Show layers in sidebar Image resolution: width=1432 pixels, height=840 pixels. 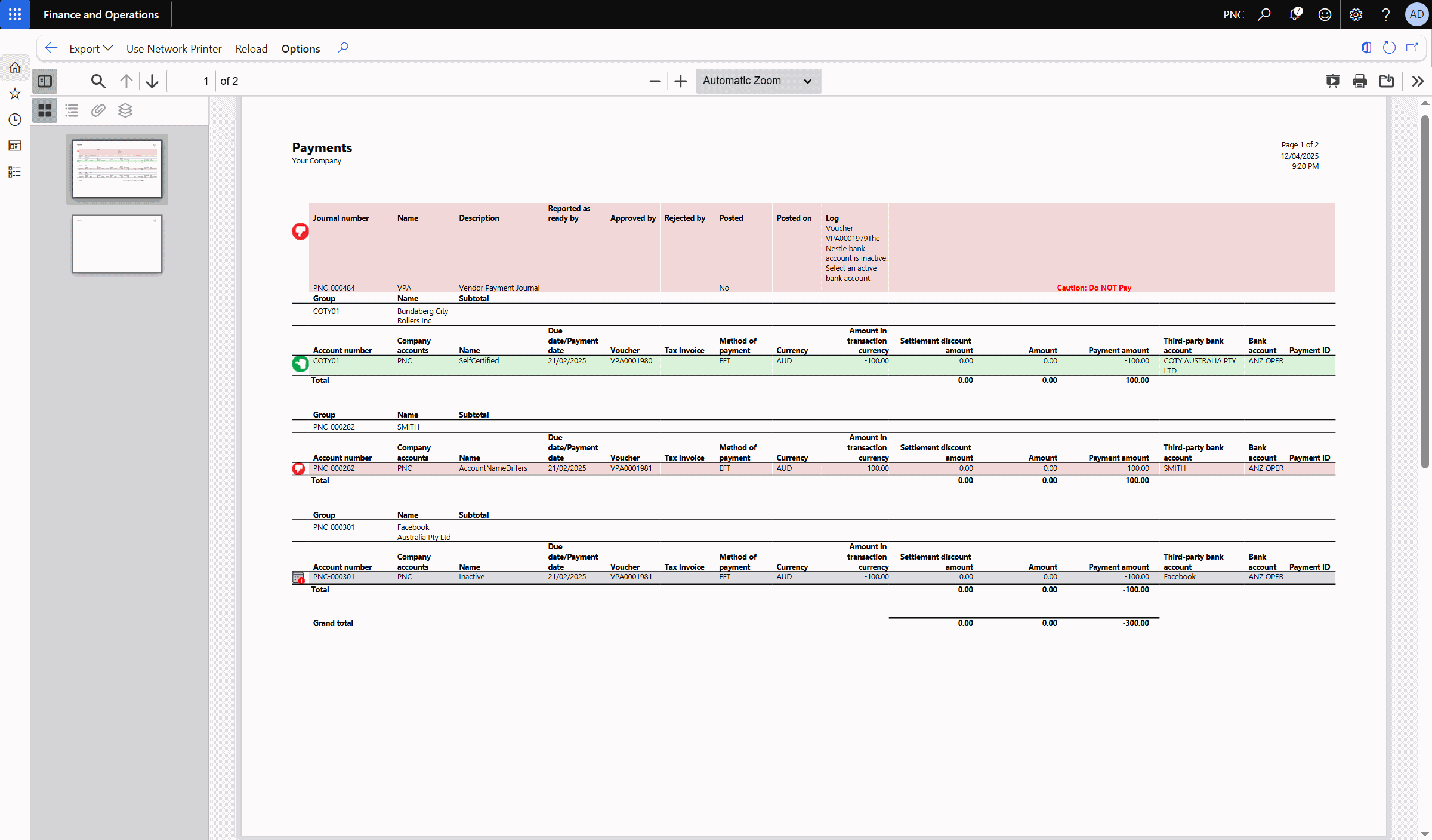pos(125,110)
